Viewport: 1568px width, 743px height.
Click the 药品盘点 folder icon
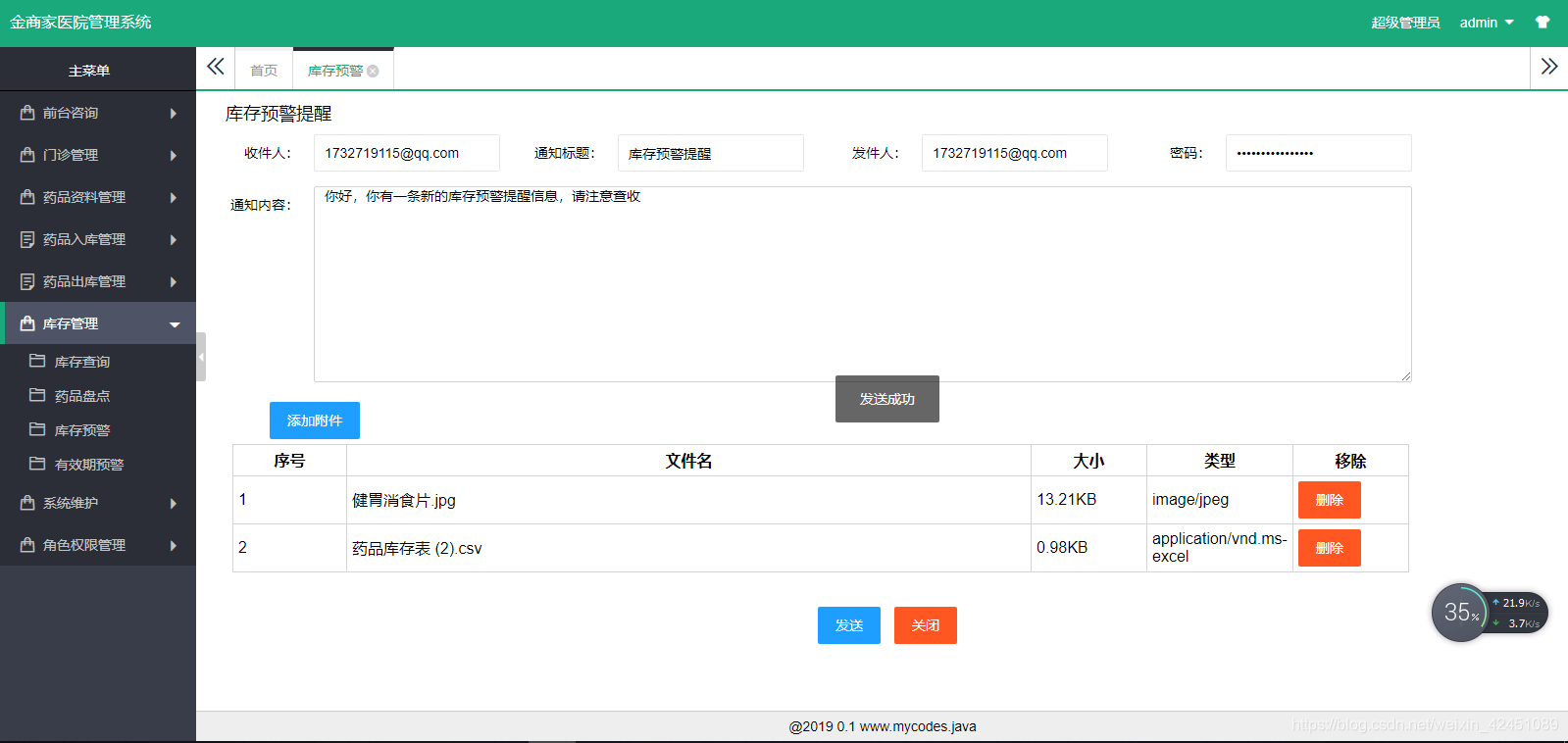(37, 395)
